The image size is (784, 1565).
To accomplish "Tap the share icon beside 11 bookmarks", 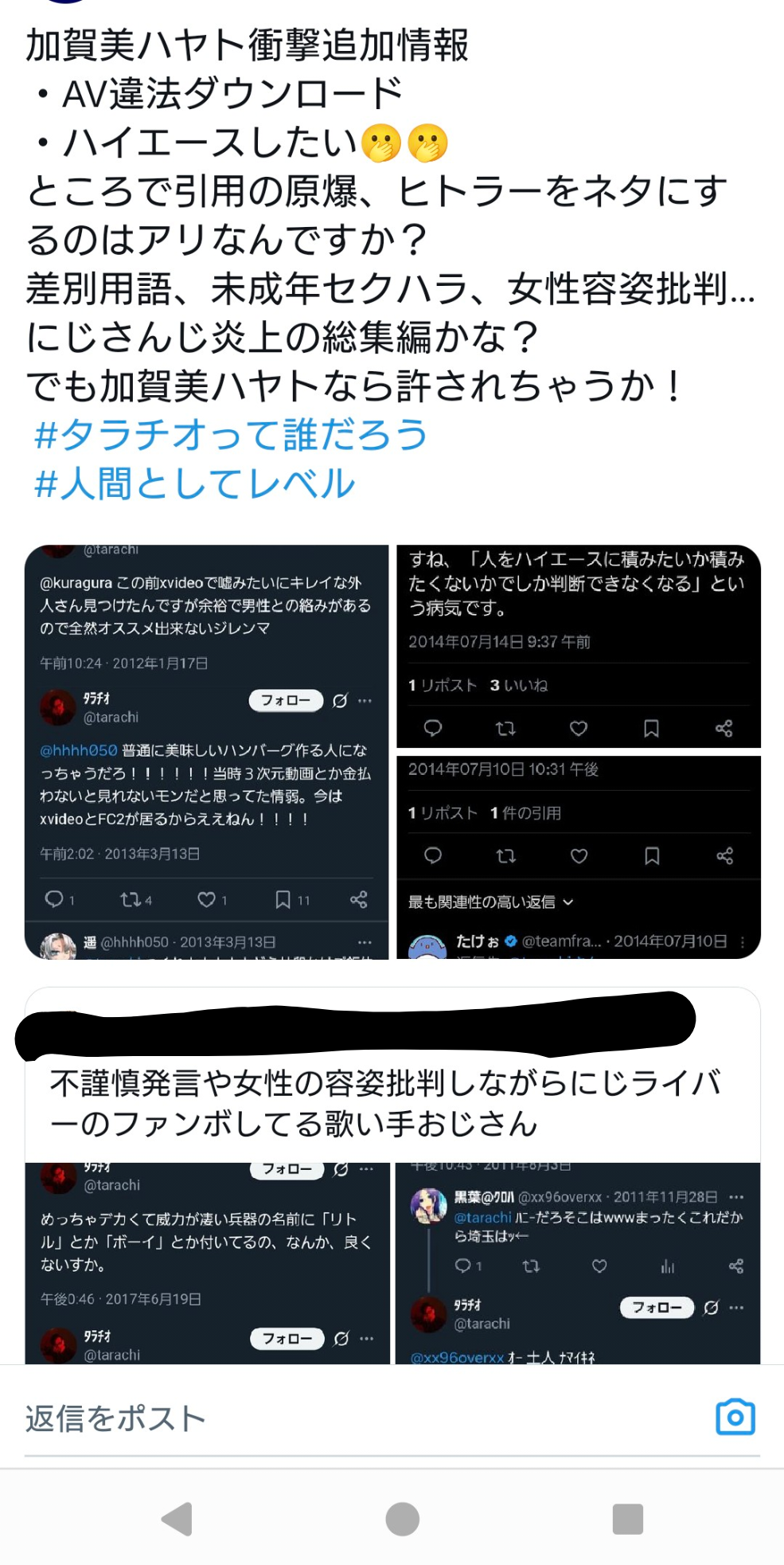I will (x=358, y=899).
